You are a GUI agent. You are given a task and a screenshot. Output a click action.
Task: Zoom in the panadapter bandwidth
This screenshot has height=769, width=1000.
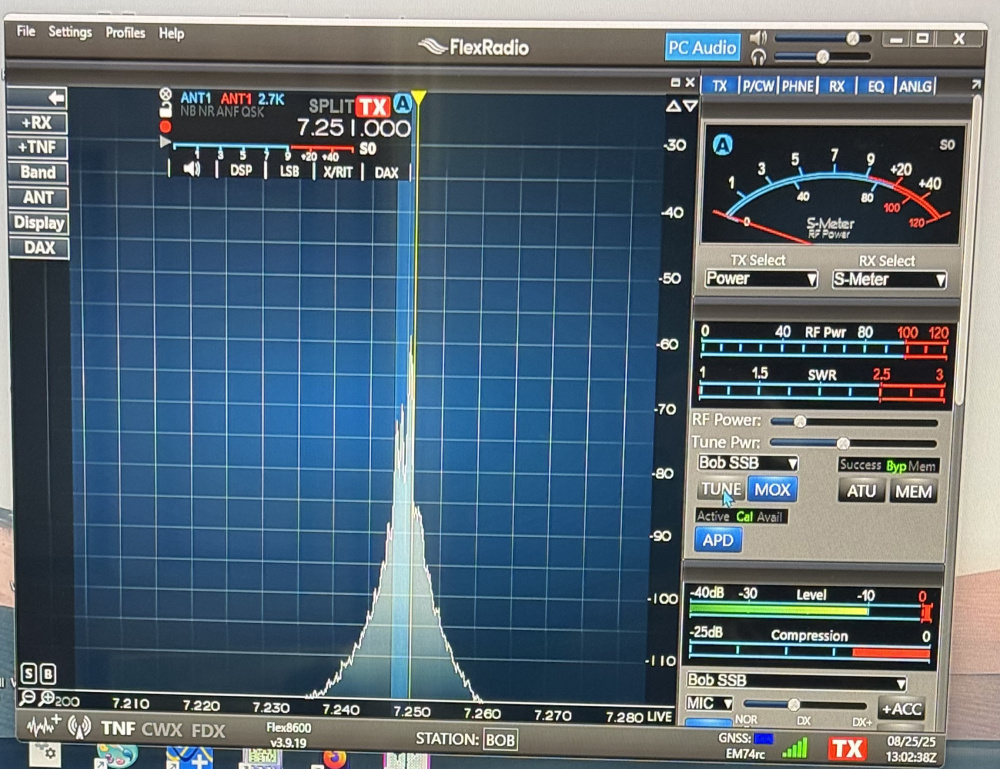[47, 698]
